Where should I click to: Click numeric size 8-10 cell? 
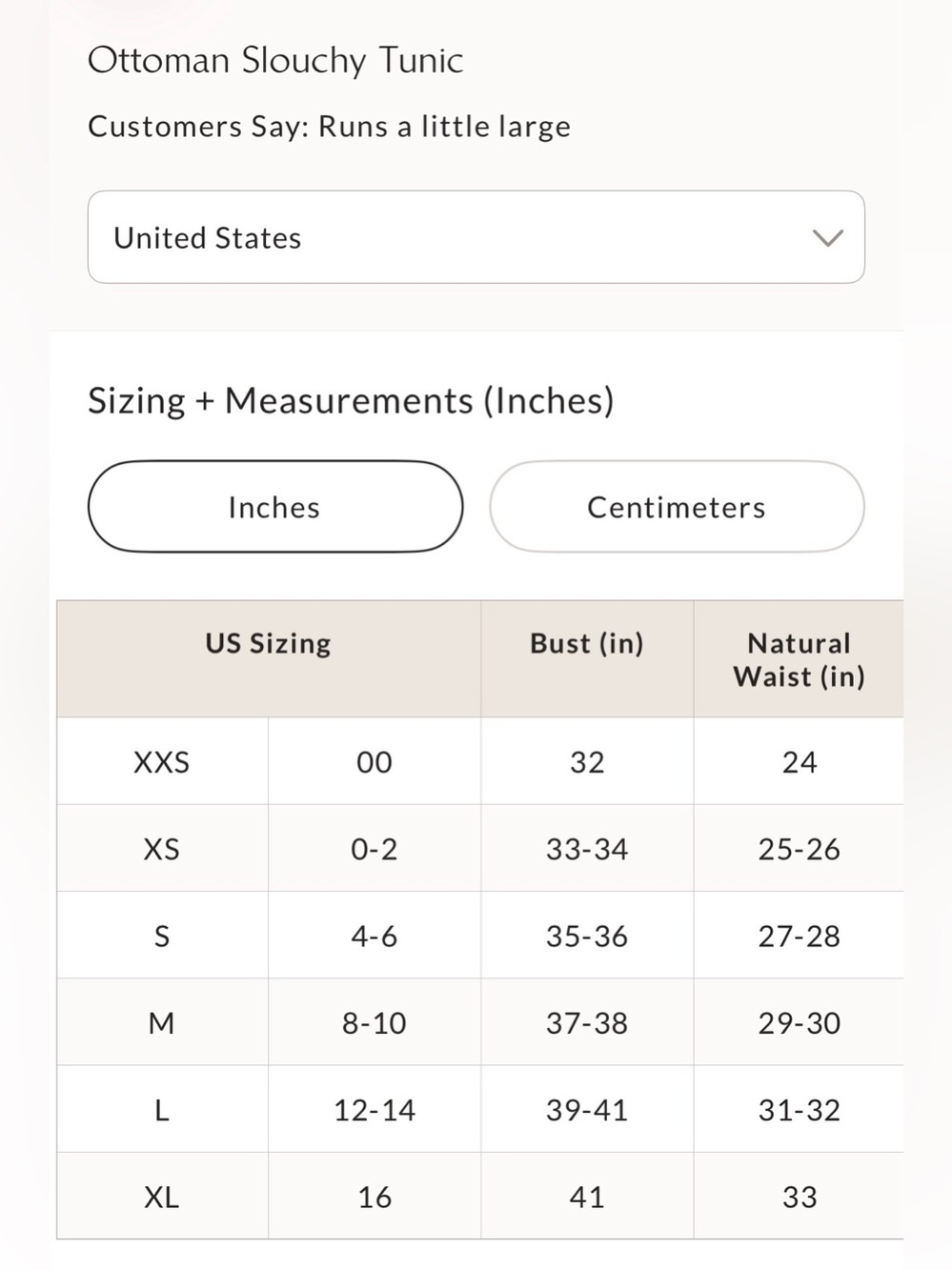pos(375,1022)
